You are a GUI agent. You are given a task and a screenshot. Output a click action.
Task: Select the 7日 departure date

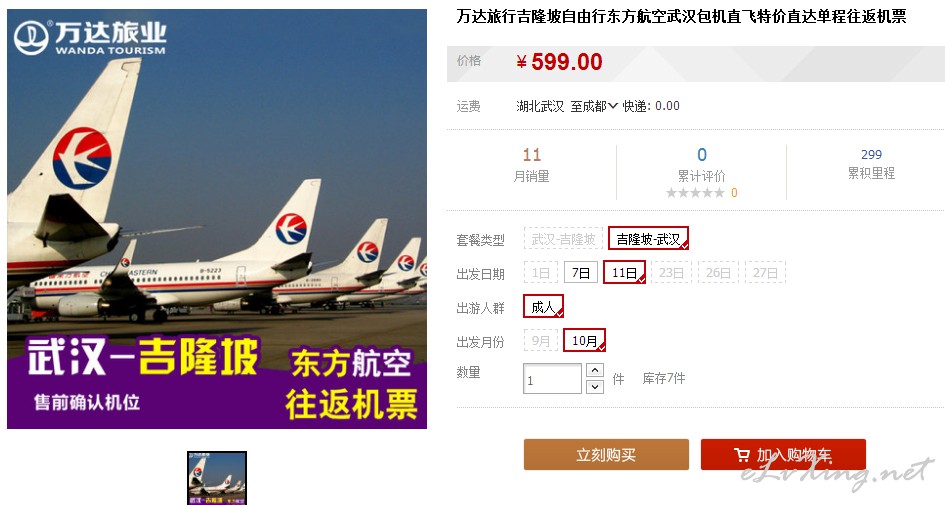click(580, 273)
